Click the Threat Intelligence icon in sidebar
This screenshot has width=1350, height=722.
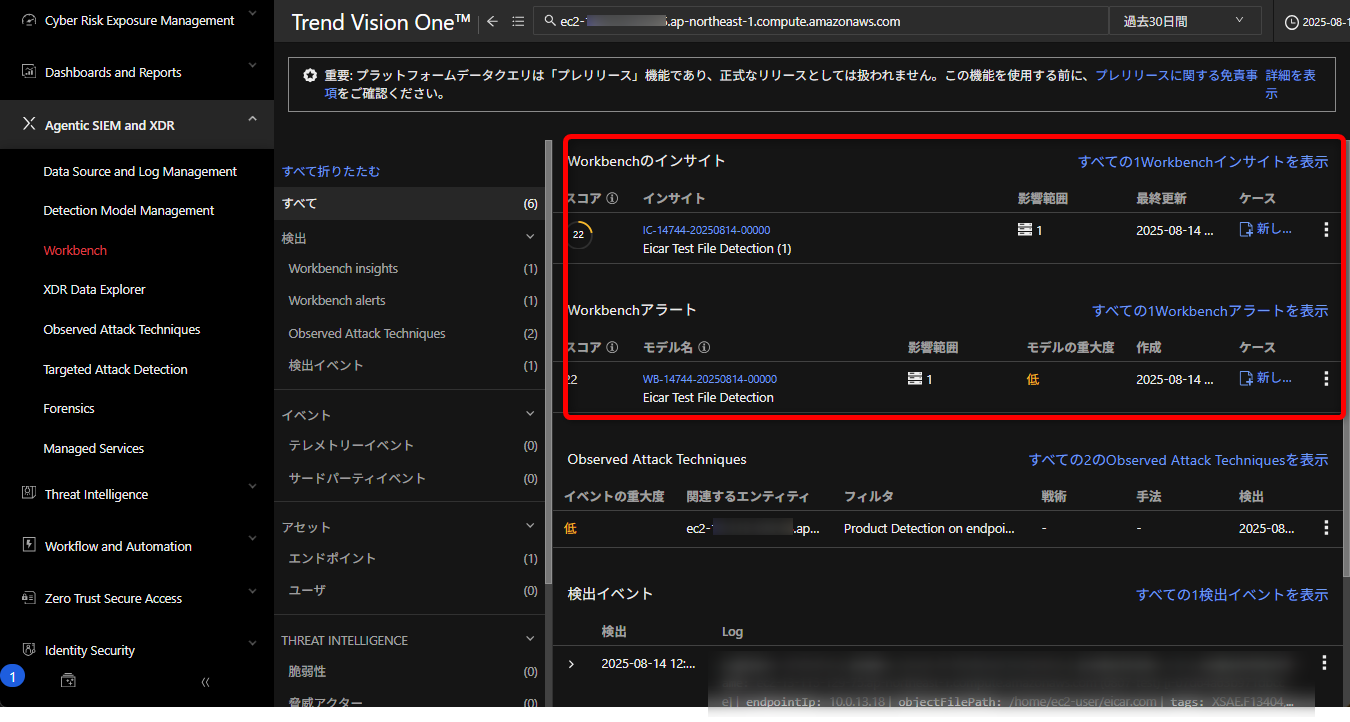[28, 494]
